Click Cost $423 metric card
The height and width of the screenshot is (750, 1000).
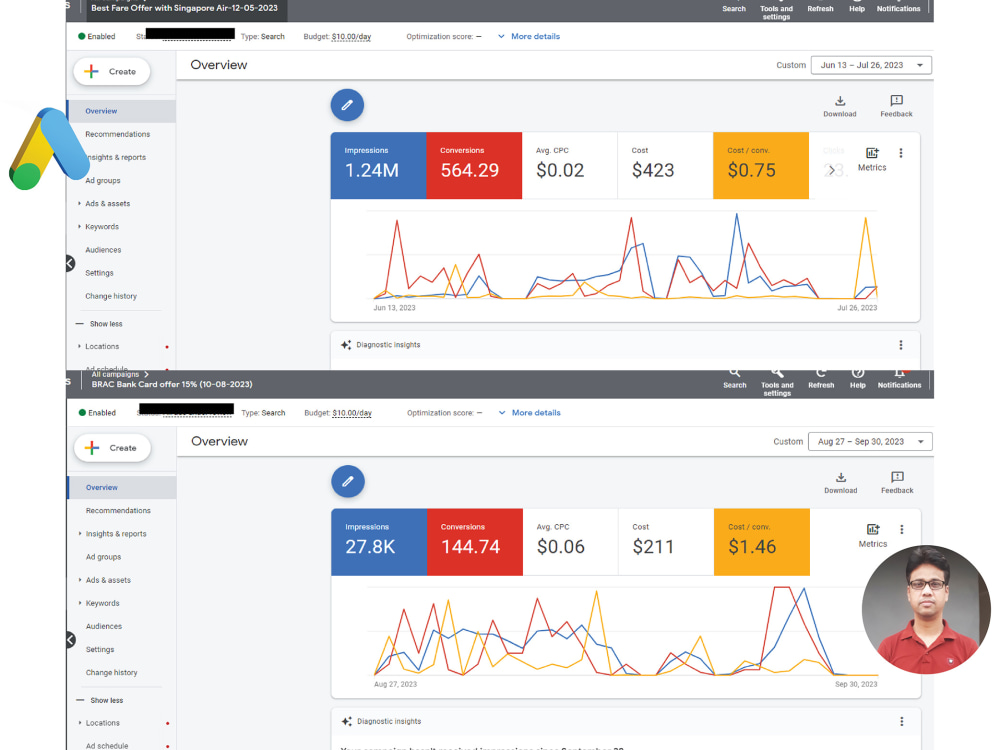pos(665,166)
